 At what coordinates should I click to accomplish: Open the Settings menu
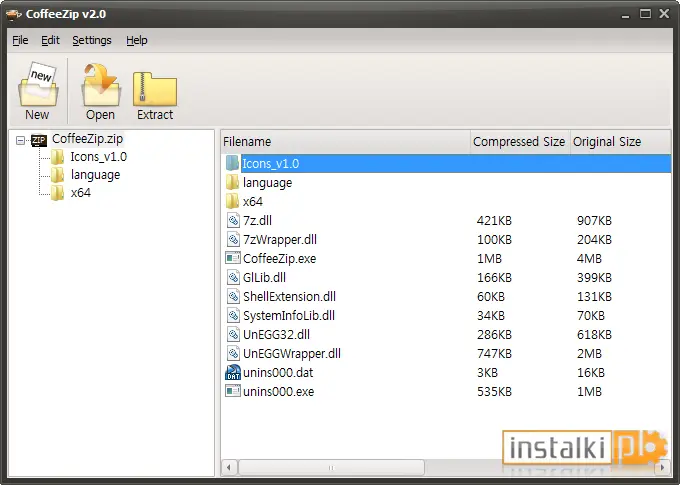(92, 40)
